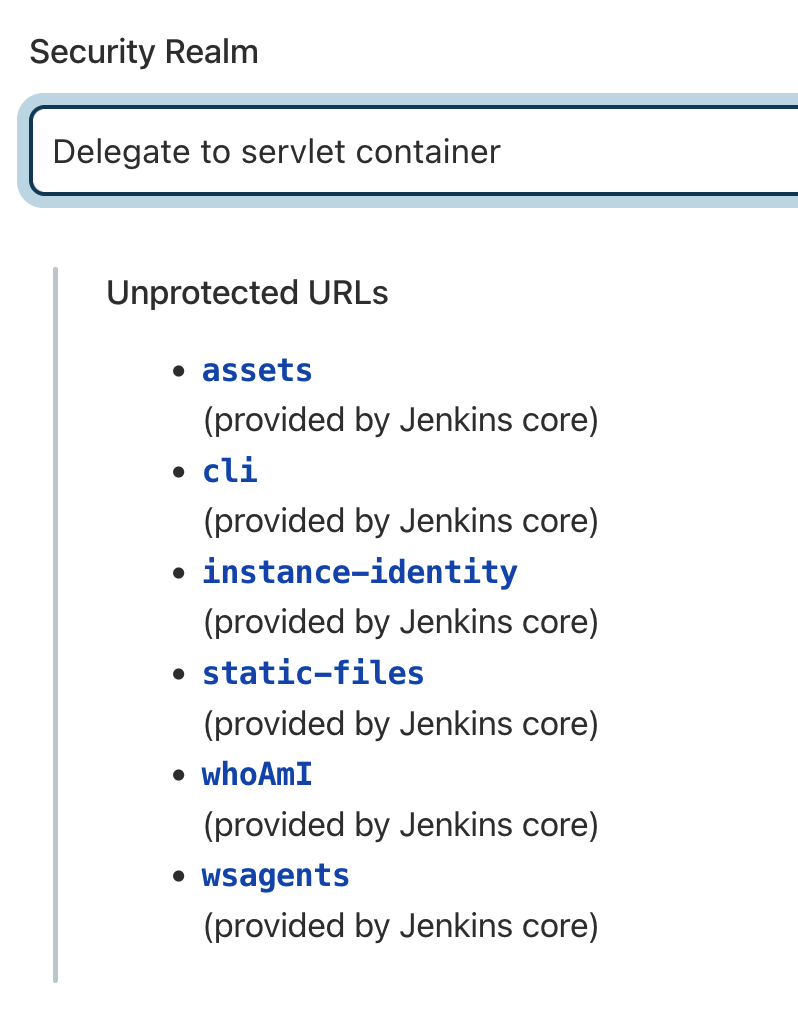Click the bullet beside assets
This screenshot has height=1036, width=798.
180,371
